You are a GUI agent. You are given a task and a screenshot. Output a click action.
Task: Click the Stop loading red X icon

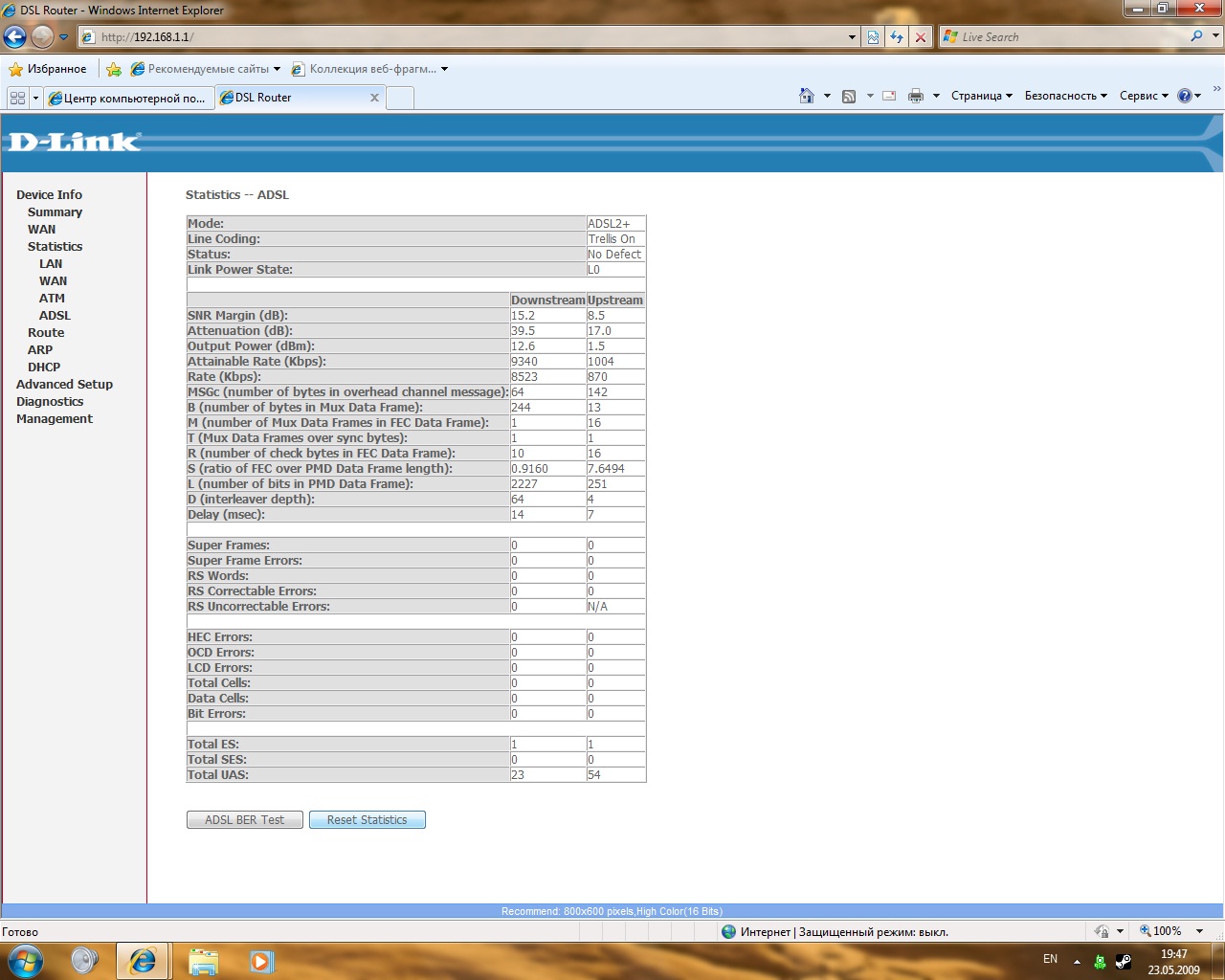pos(921,37)
